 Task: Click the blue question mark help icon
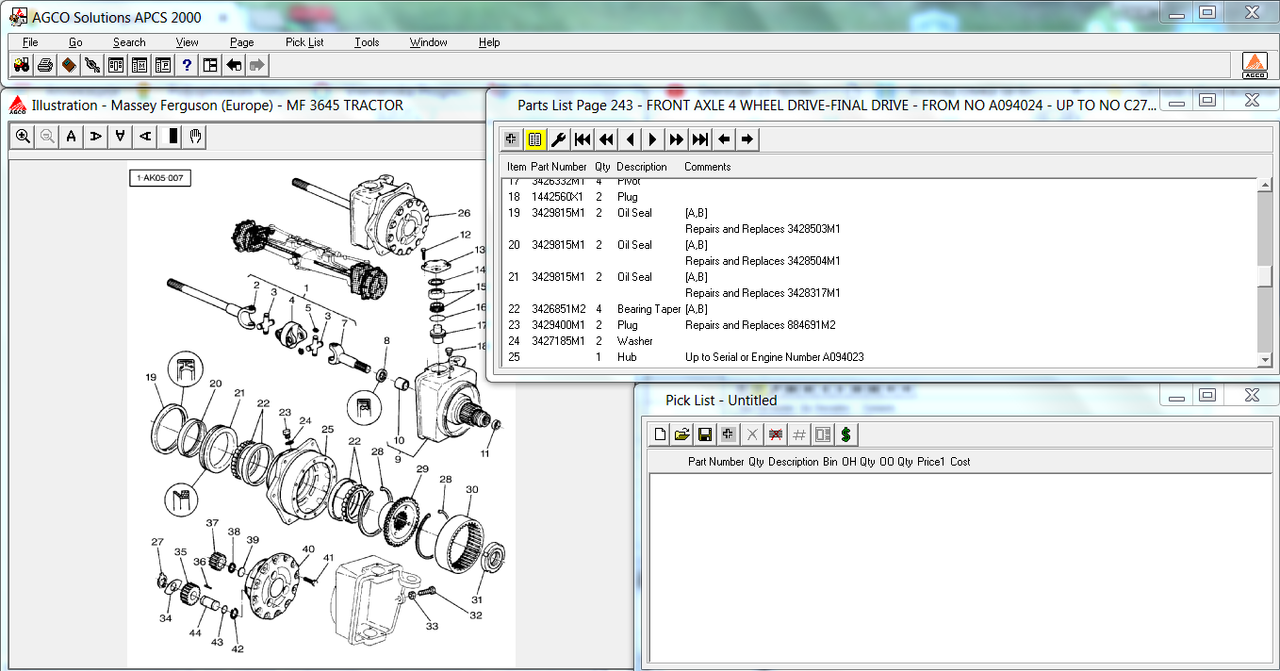(x=186, y=65)
